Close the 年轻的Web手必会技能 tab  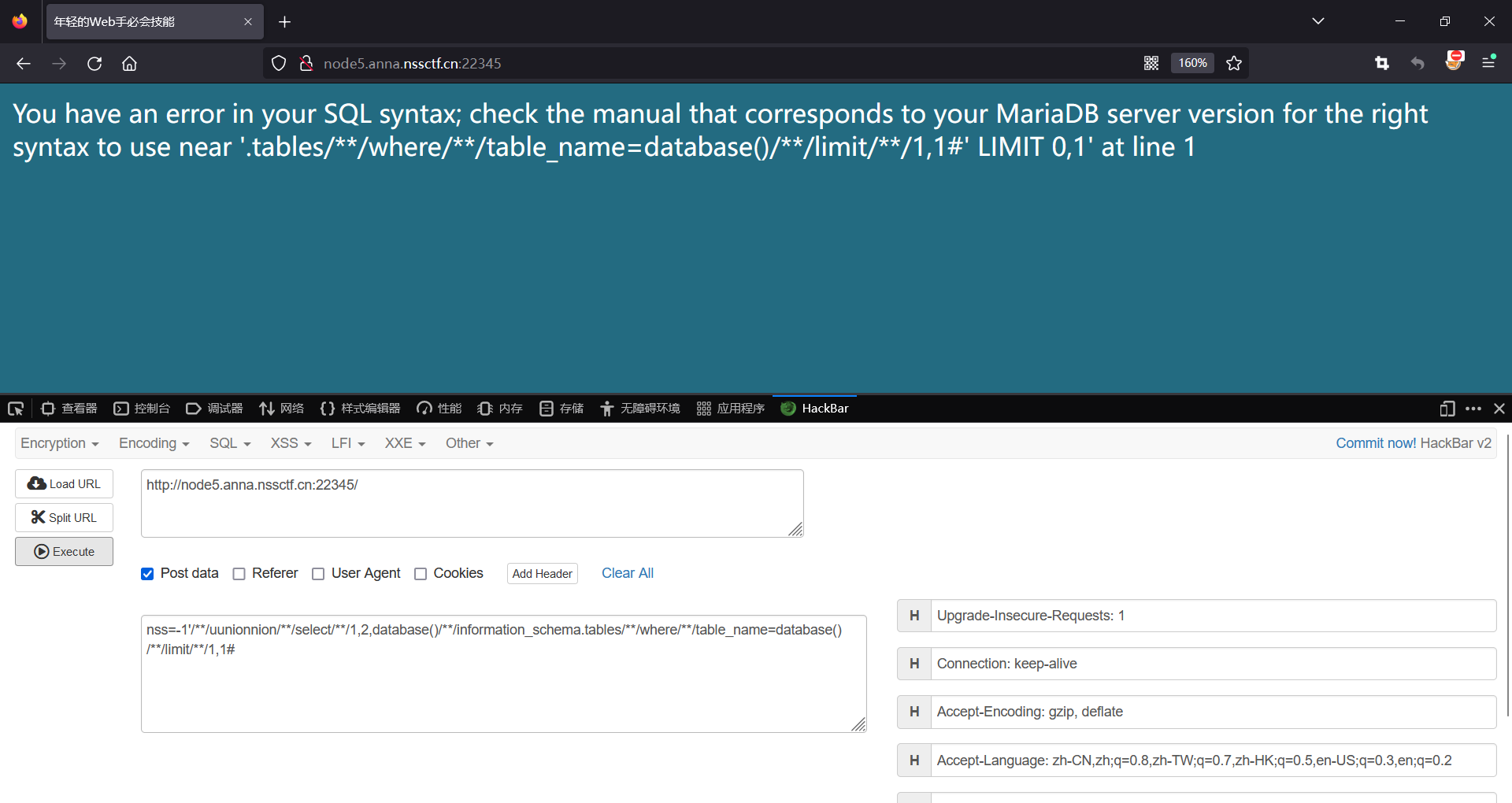248,22
